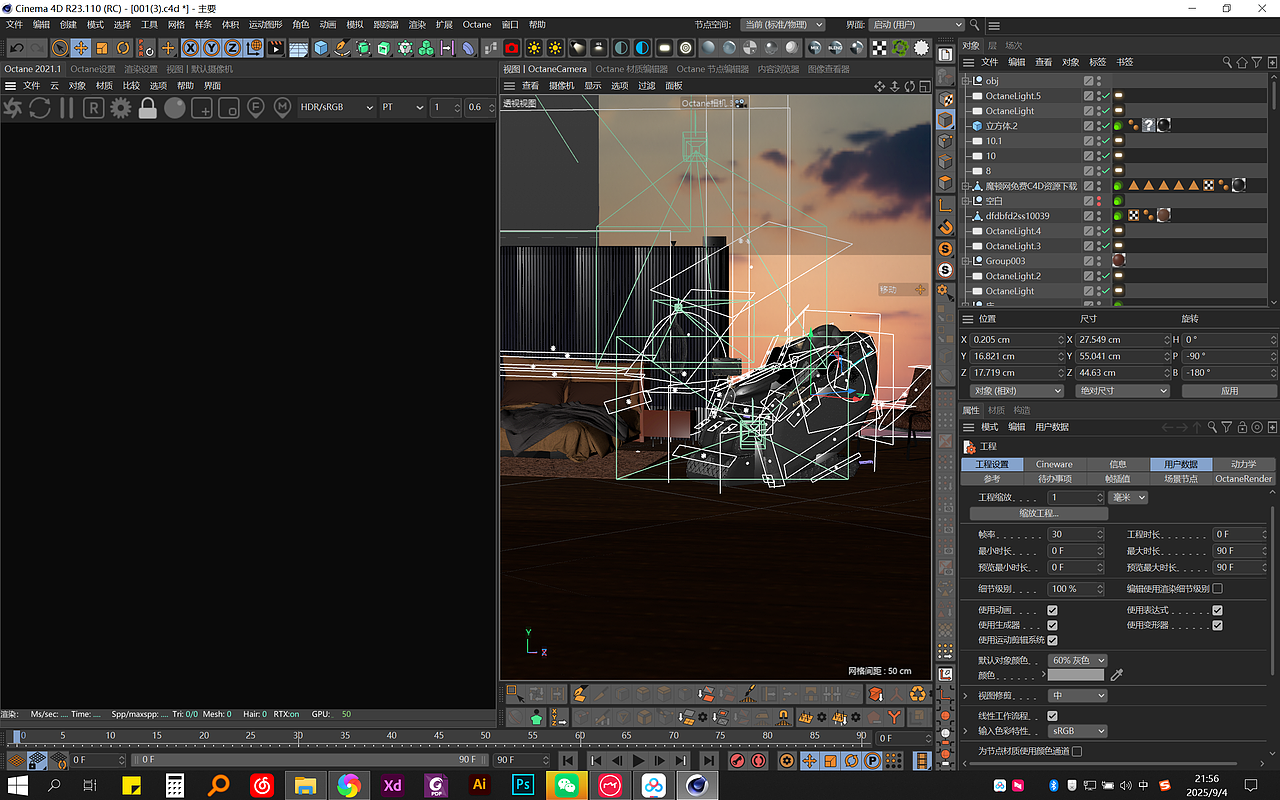Switch to the 动力学 tab button
Viewport: 1280px width, 800px height.
click(x=1243, y=464)
